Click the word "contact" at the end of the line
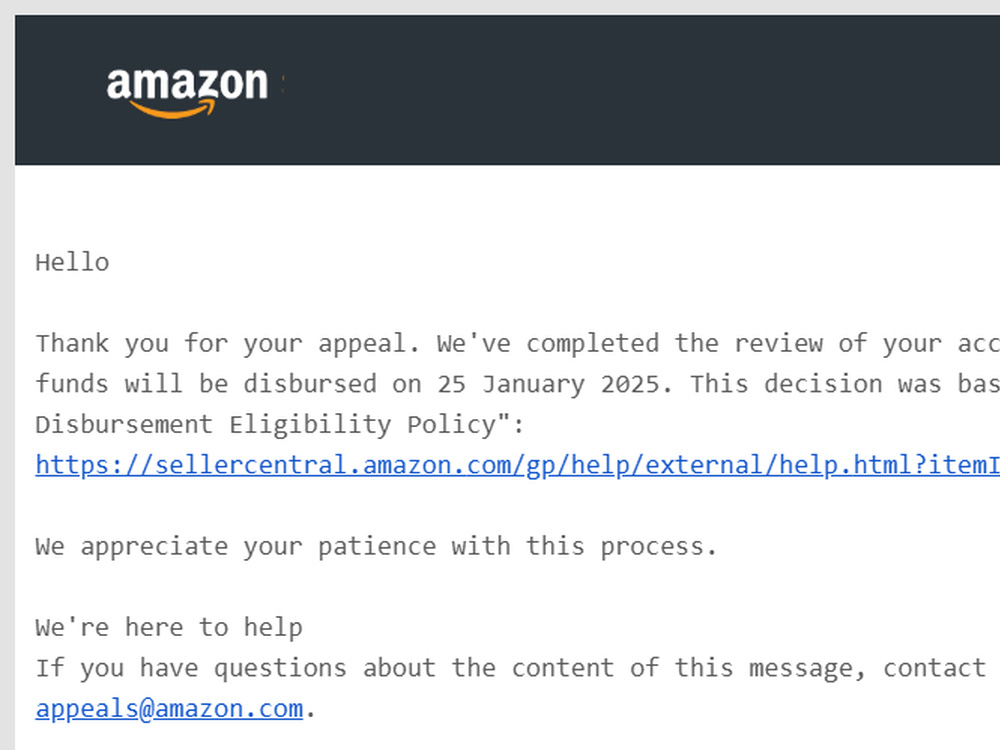The width and height of the screenshot is (1000, 750). [934, 668]
